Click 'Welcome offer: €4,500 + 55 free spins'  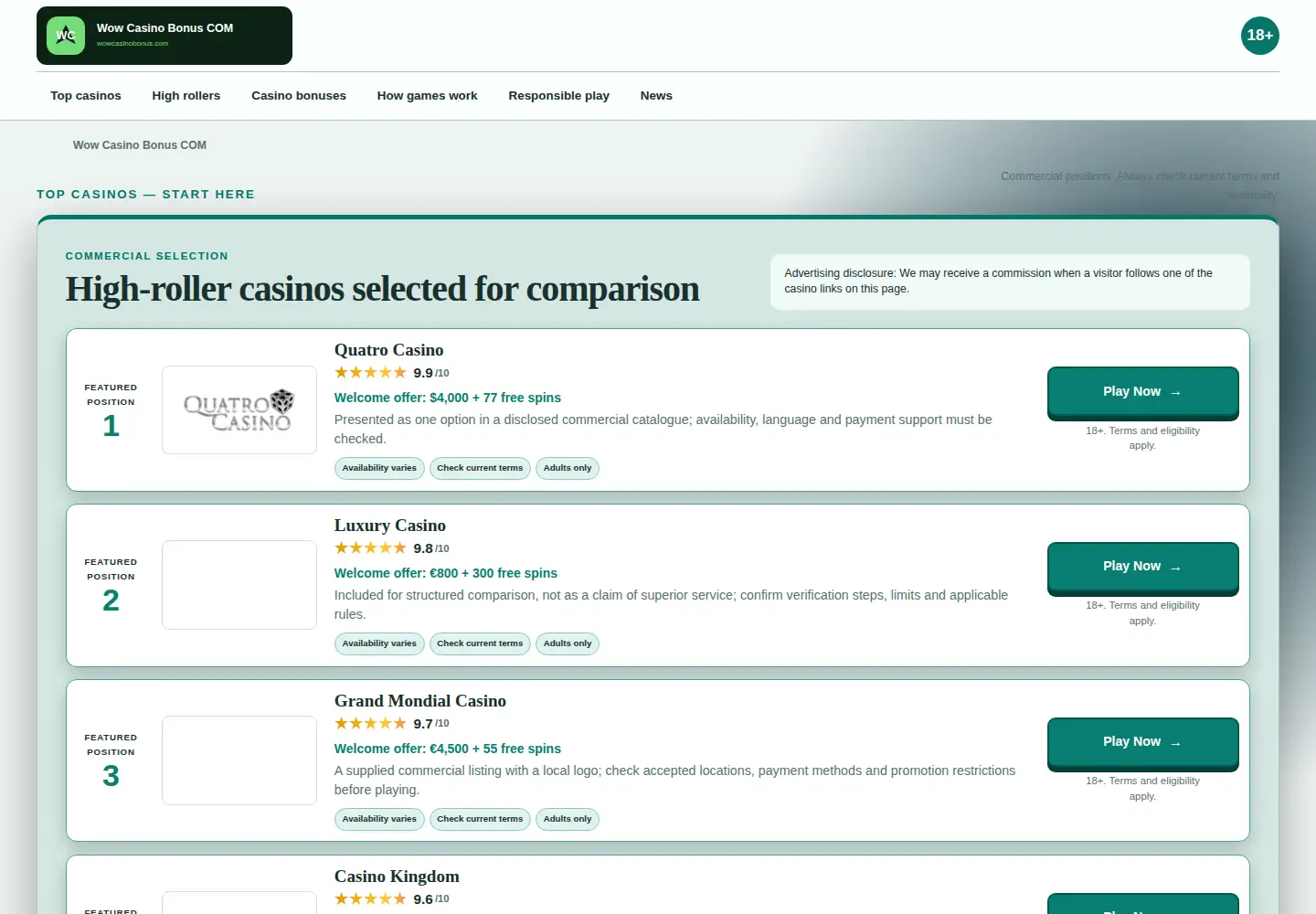[448, 749]
